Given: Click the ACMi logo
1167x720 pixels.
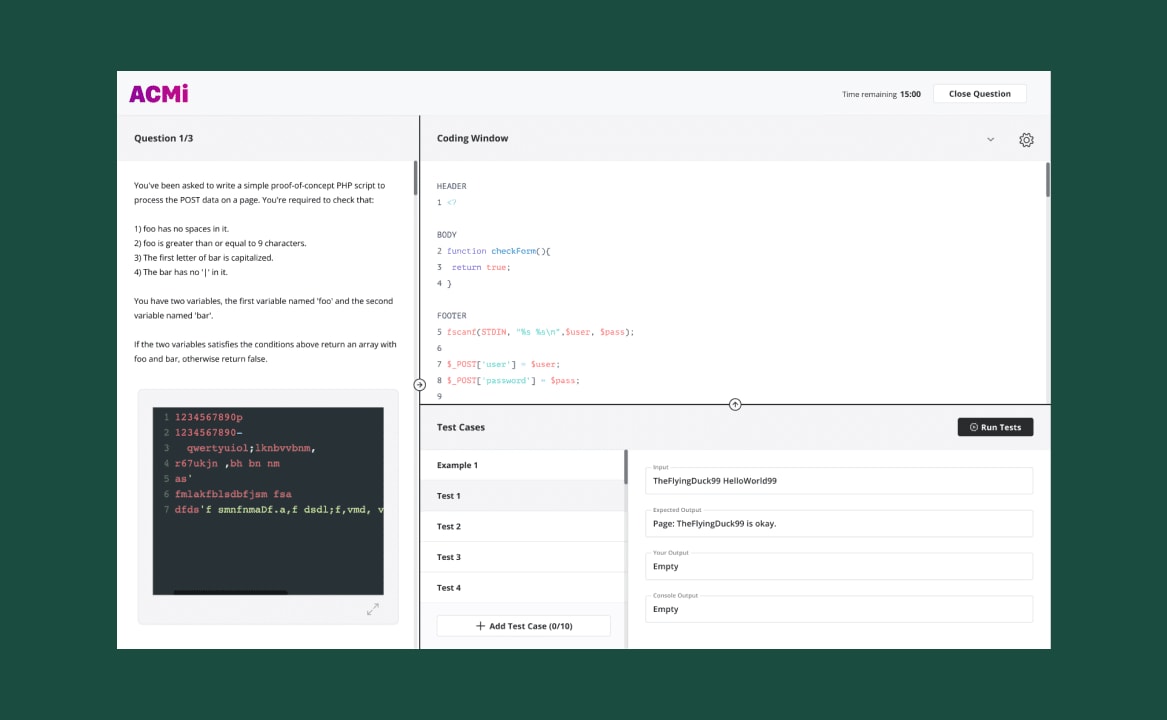Looking at the screenshot, I should (159, 93).
